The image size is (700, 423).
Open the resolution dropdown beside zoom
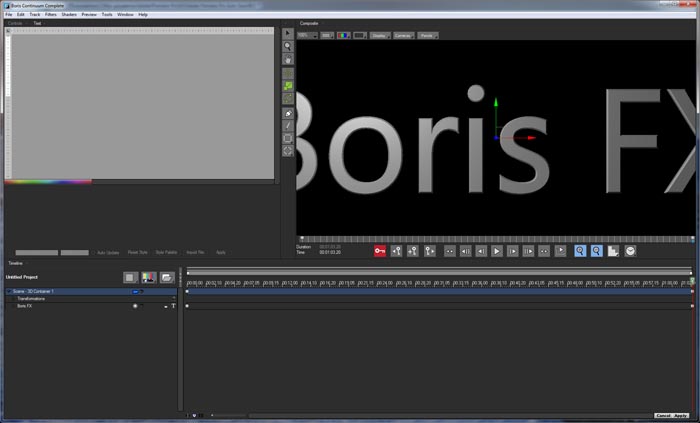click(x=327, y=35)
